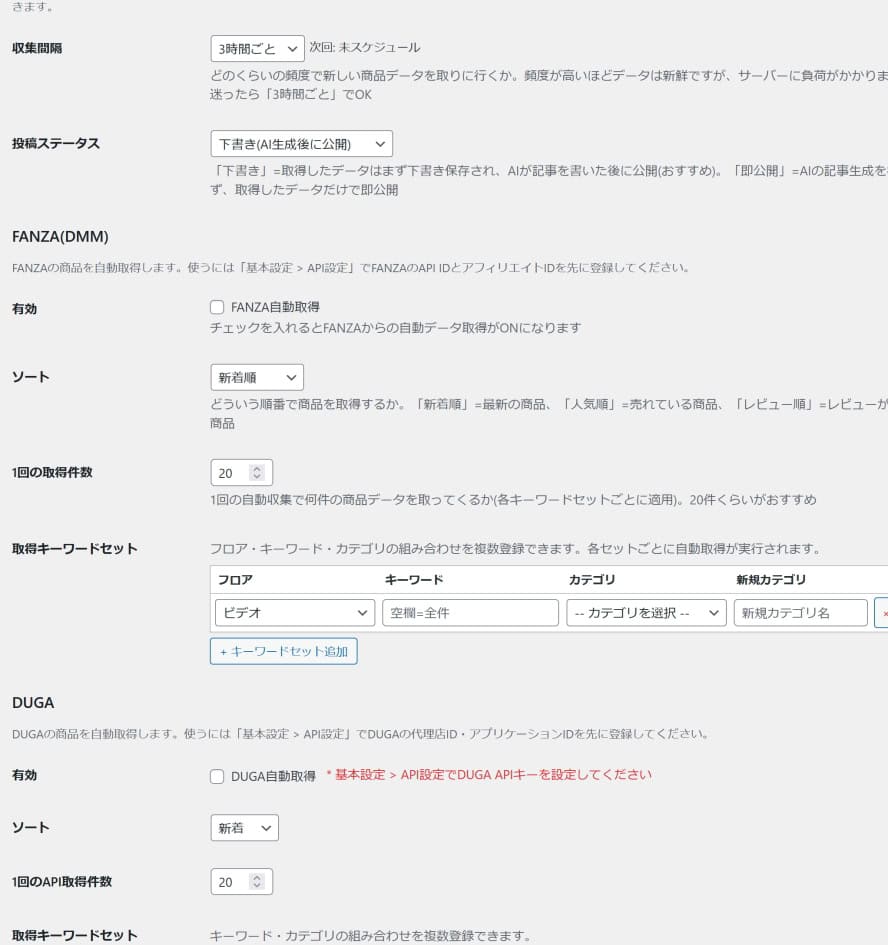Open the フロア dropdown set to ビデオ
The height and width of the screenshot is (945, 888).
(293, 613)
